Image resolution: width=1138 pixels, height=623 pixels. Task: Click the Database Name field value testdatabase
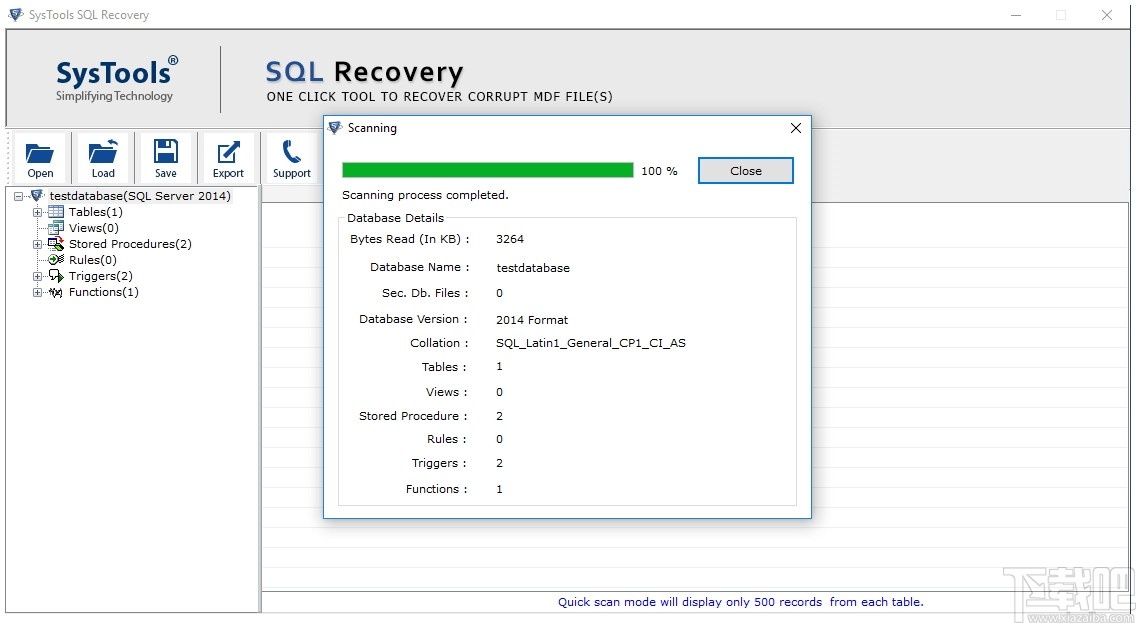coord(533,268)
